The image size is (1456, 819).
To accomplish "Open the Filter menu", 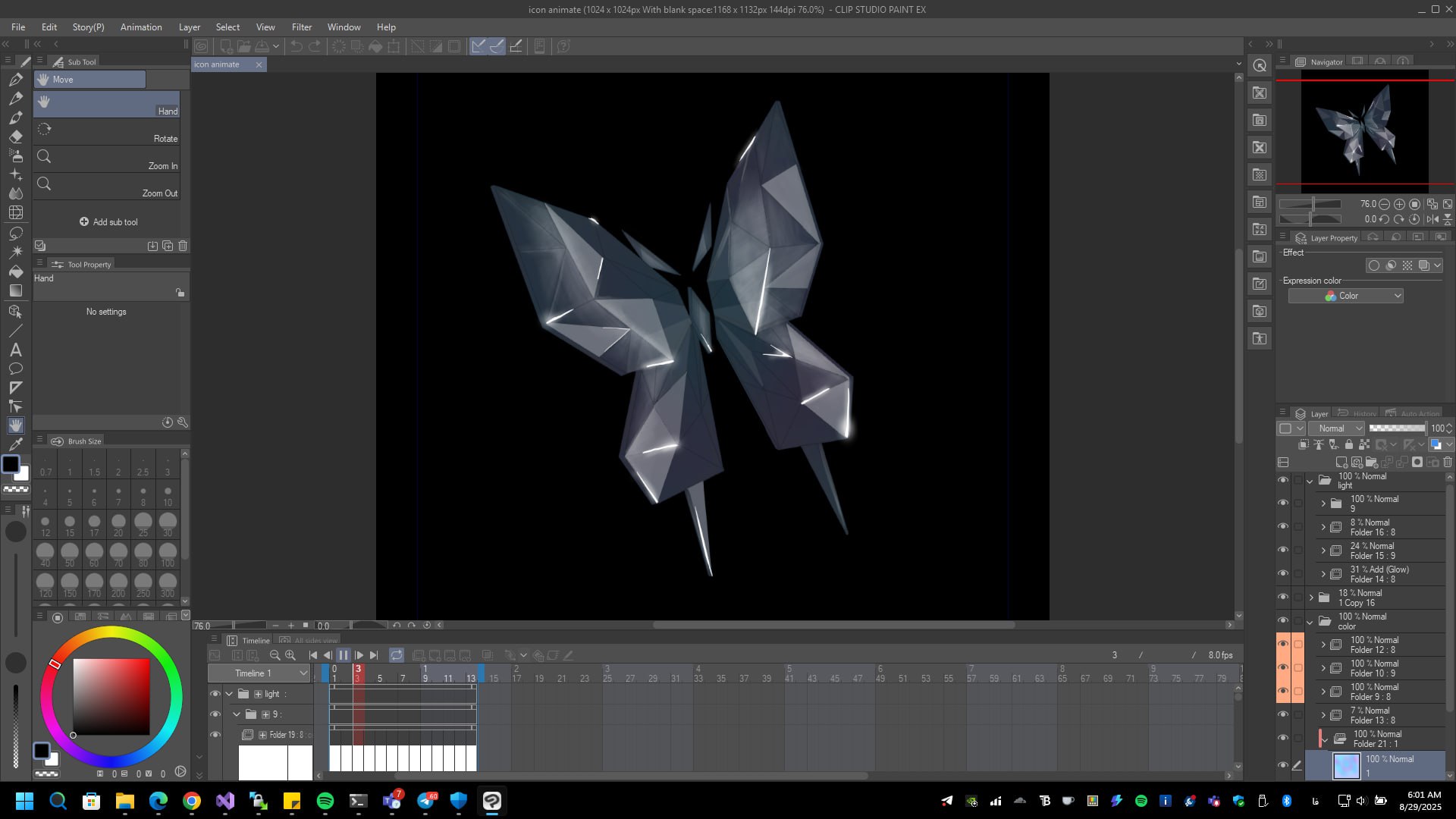I will [301, 27].
